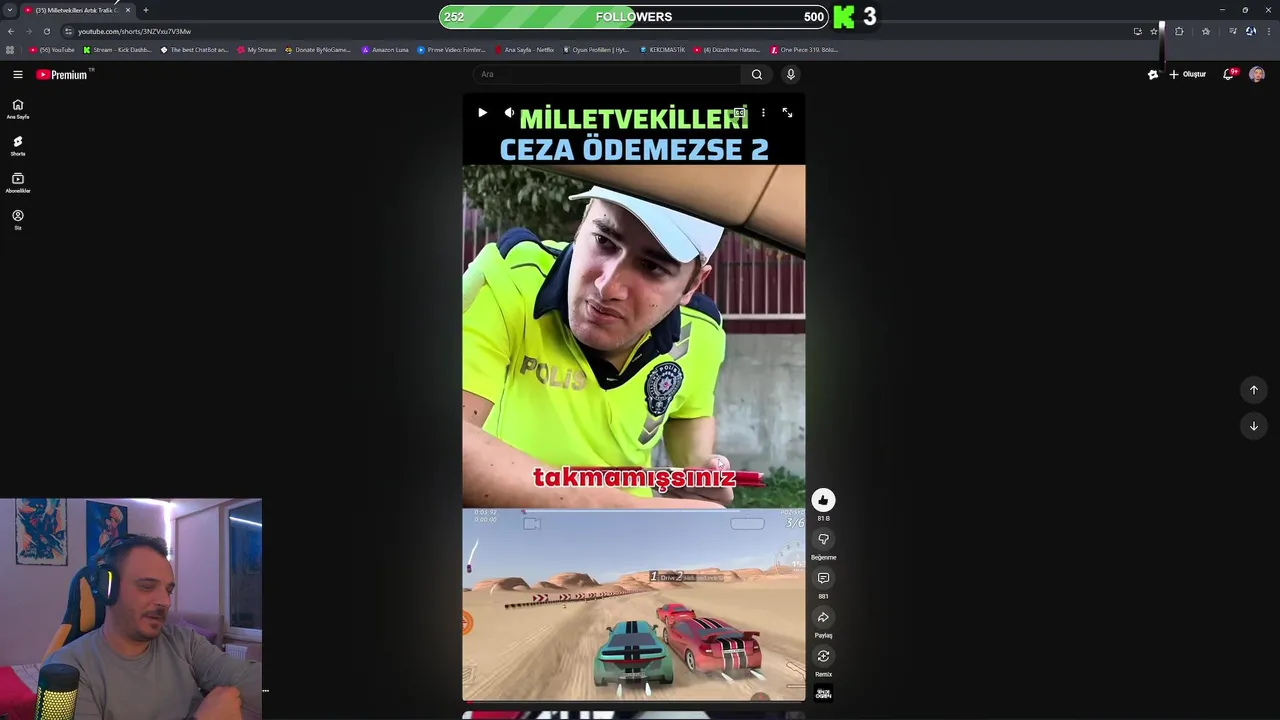Open the browser extensions puzzle icon

click(1179, 31)
